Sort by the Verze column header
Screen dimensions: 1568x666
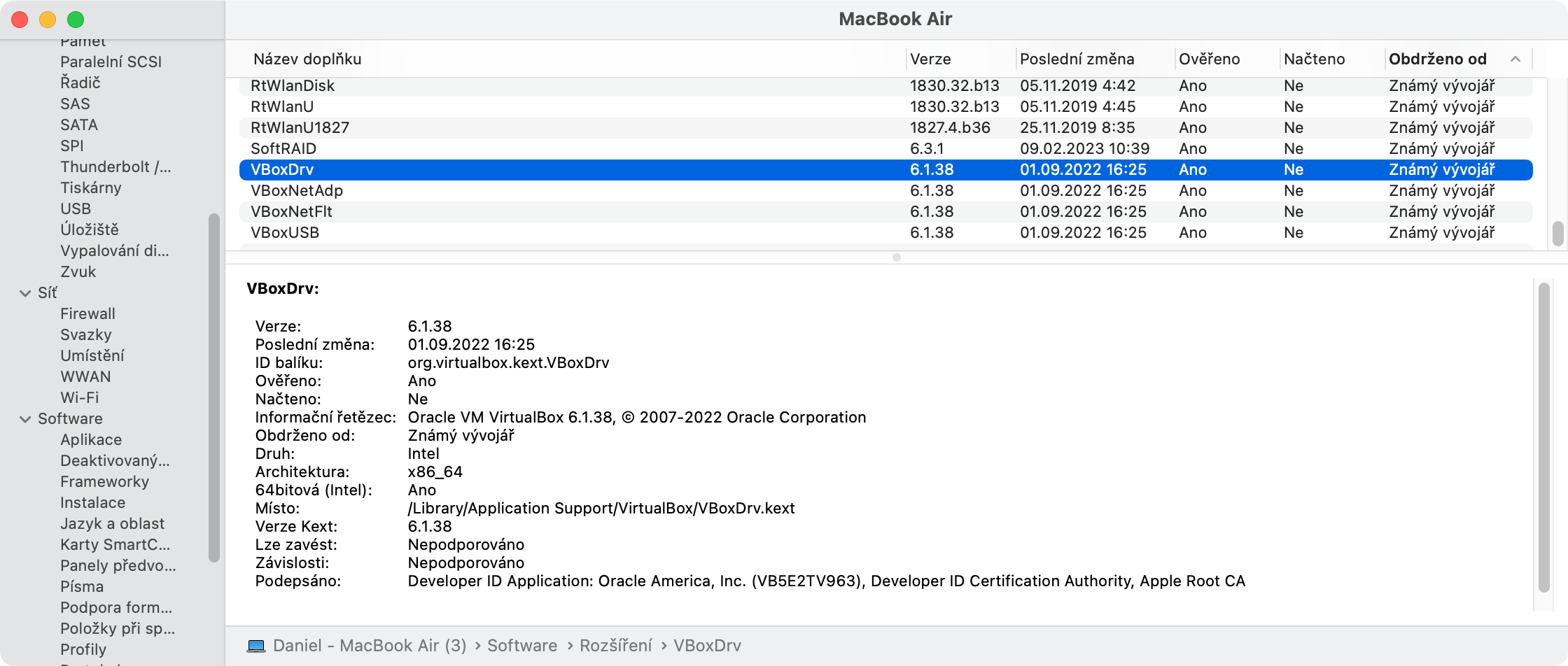930,59
